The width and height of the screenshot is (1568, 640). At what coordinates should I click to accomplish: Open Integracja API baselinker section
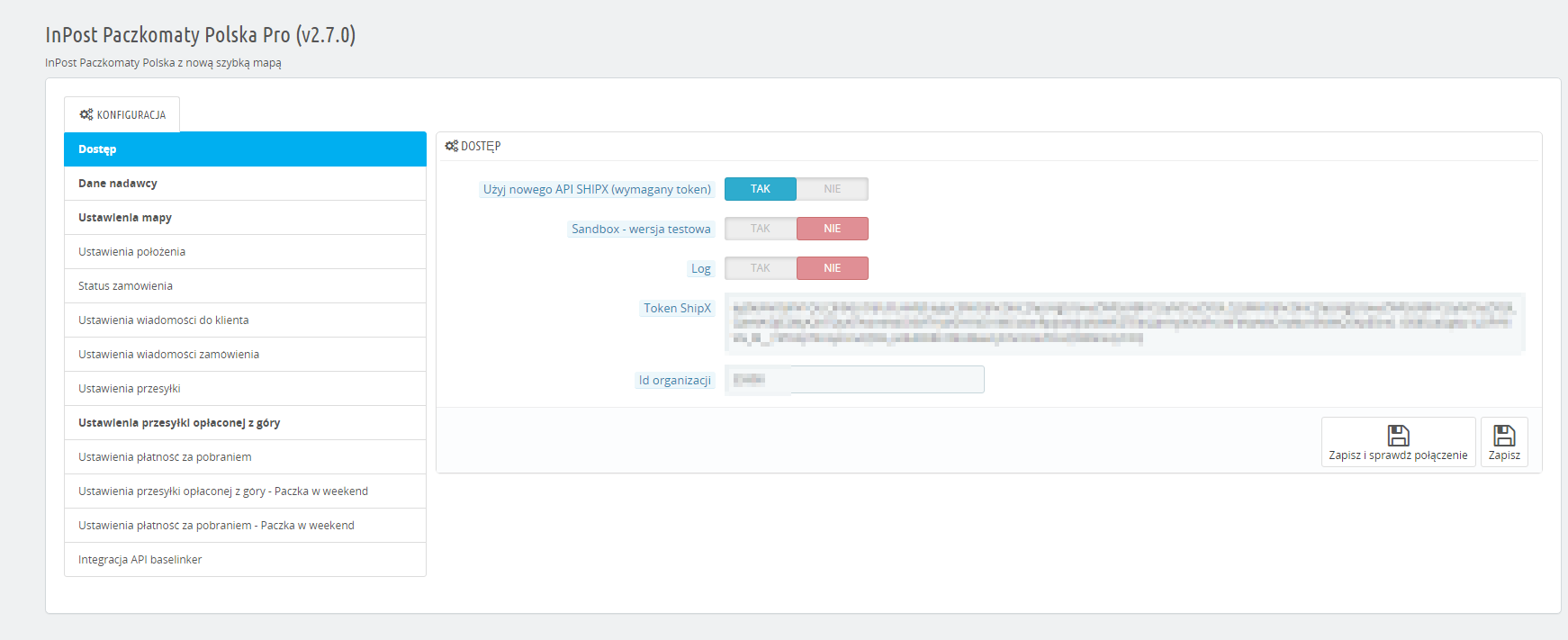coord(245,560)
